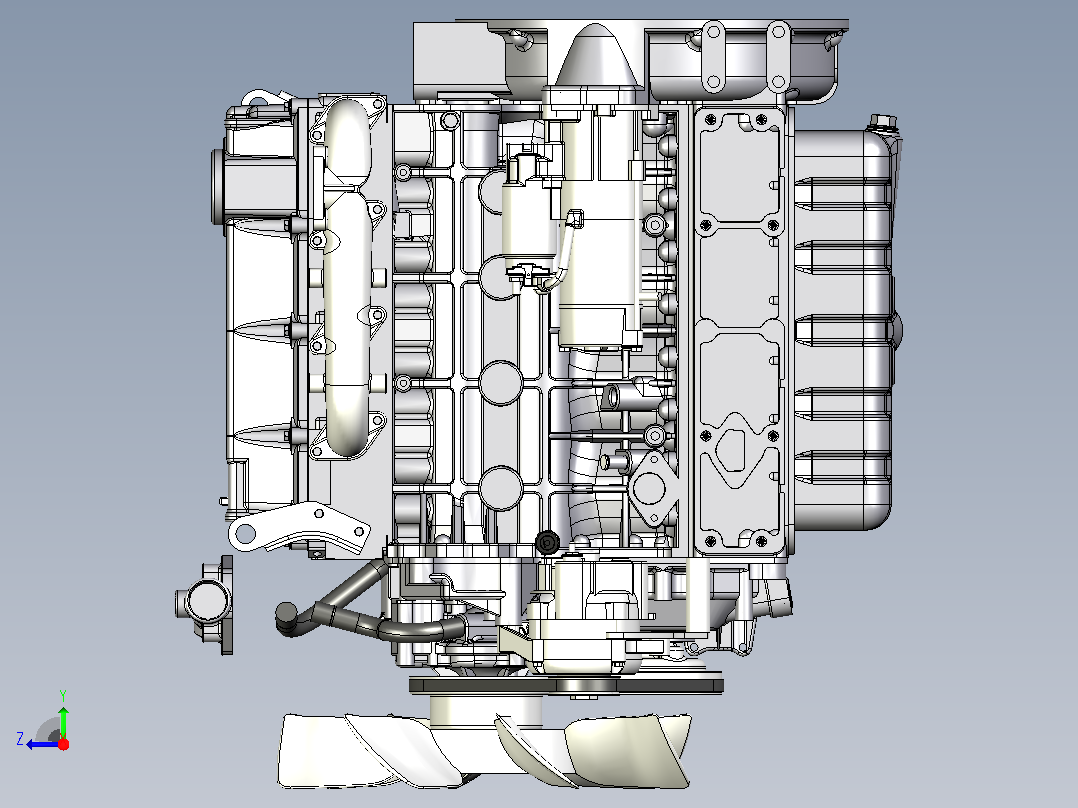Click the red origin ball of the triad

coord(64,744)
